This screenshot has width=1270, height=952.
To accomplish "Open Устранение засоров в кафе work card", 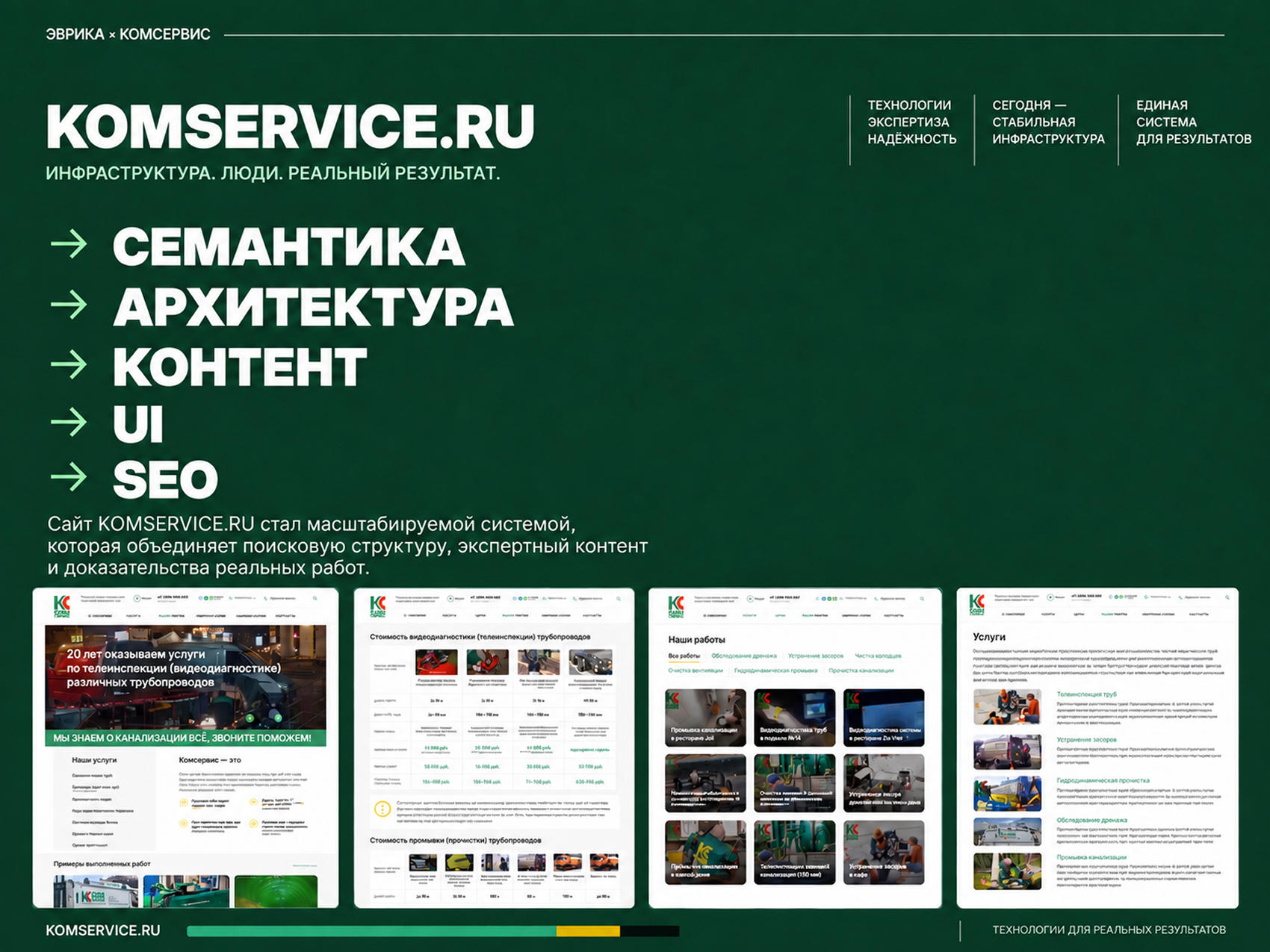I will tap(884, 852).
